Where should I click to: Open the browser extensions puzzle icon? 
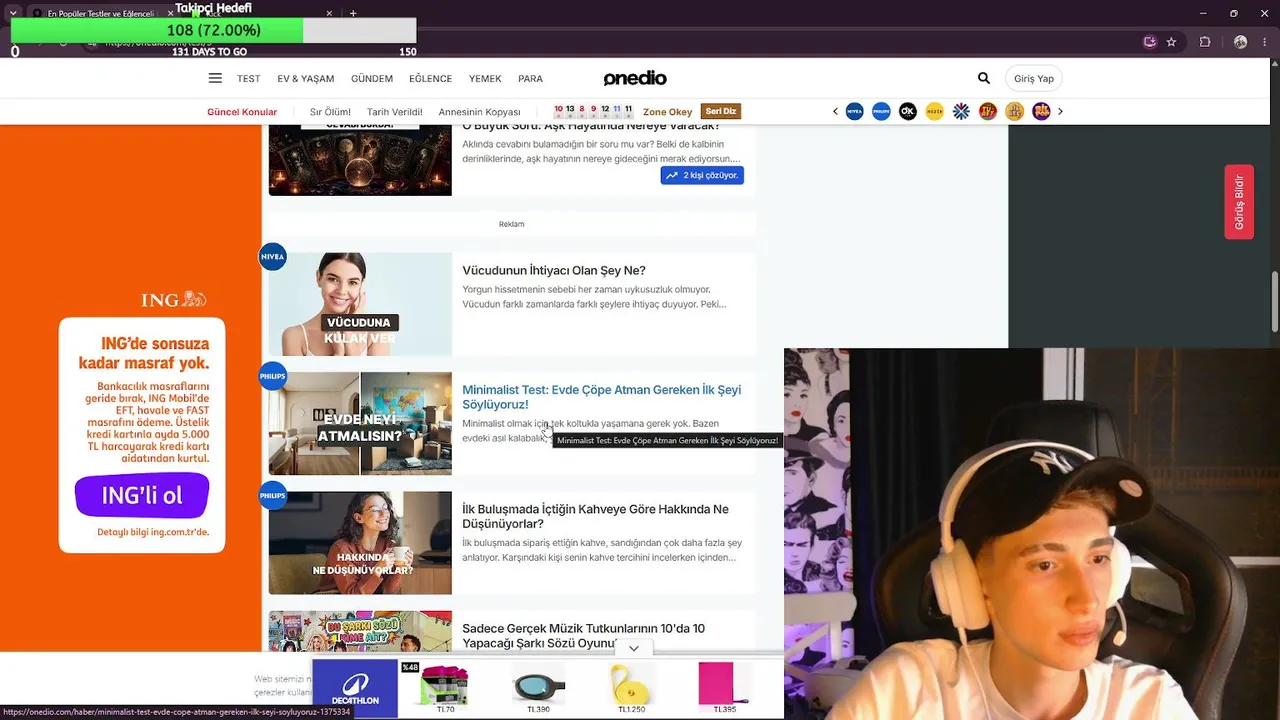pos(1205,42)
